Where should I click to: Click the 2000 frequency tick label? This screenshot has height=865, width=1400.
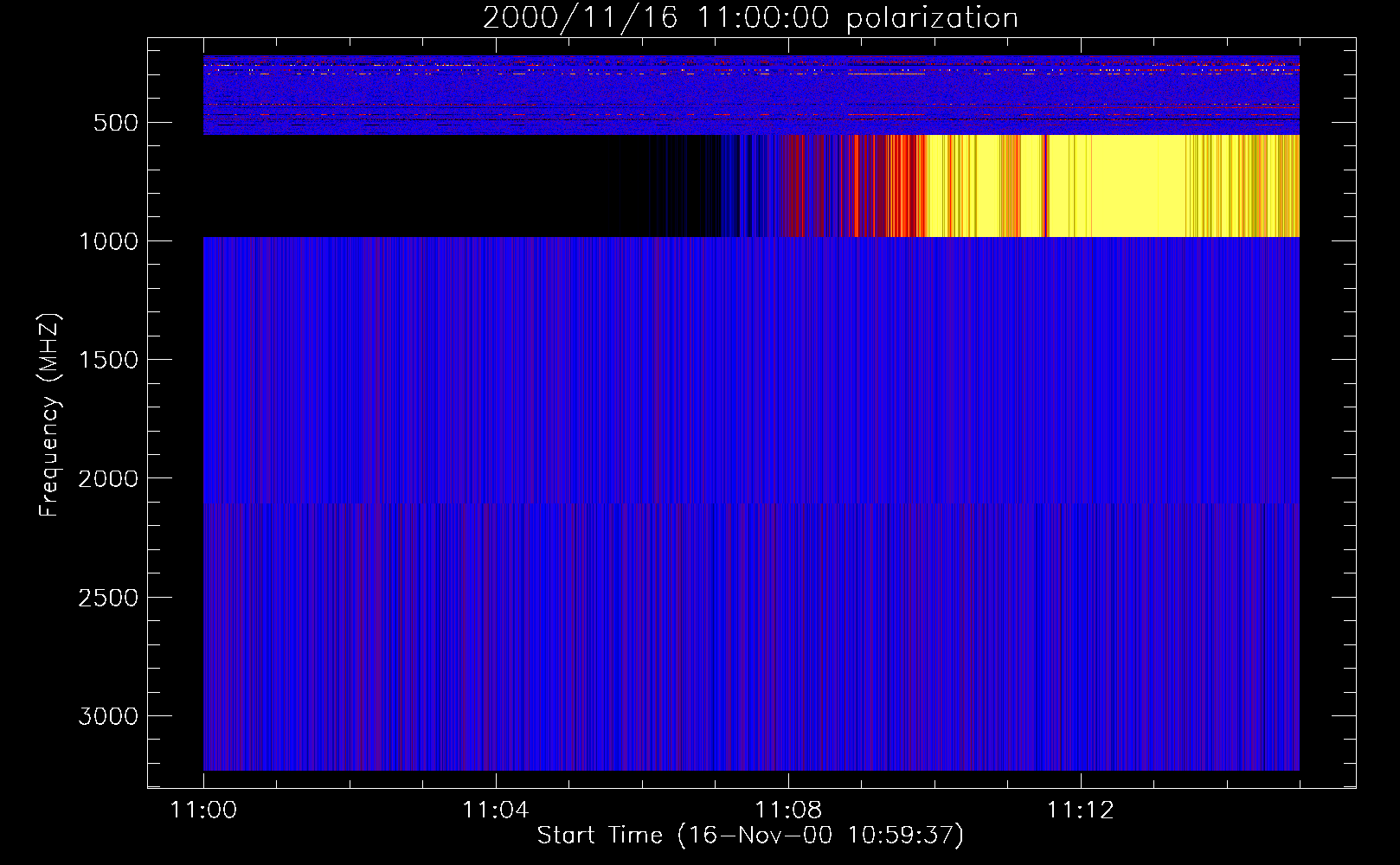[x=108, y=479]
